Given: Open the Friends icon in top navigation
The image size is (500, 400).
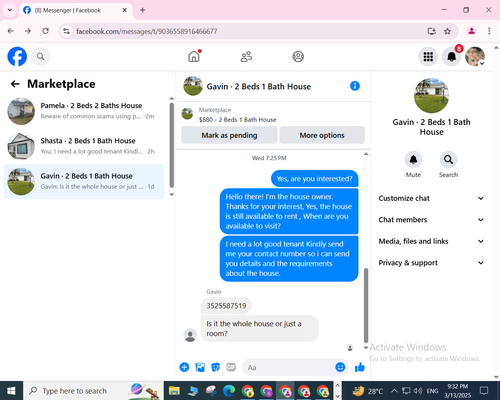Looking at the screenshot, I should [246, 57].
